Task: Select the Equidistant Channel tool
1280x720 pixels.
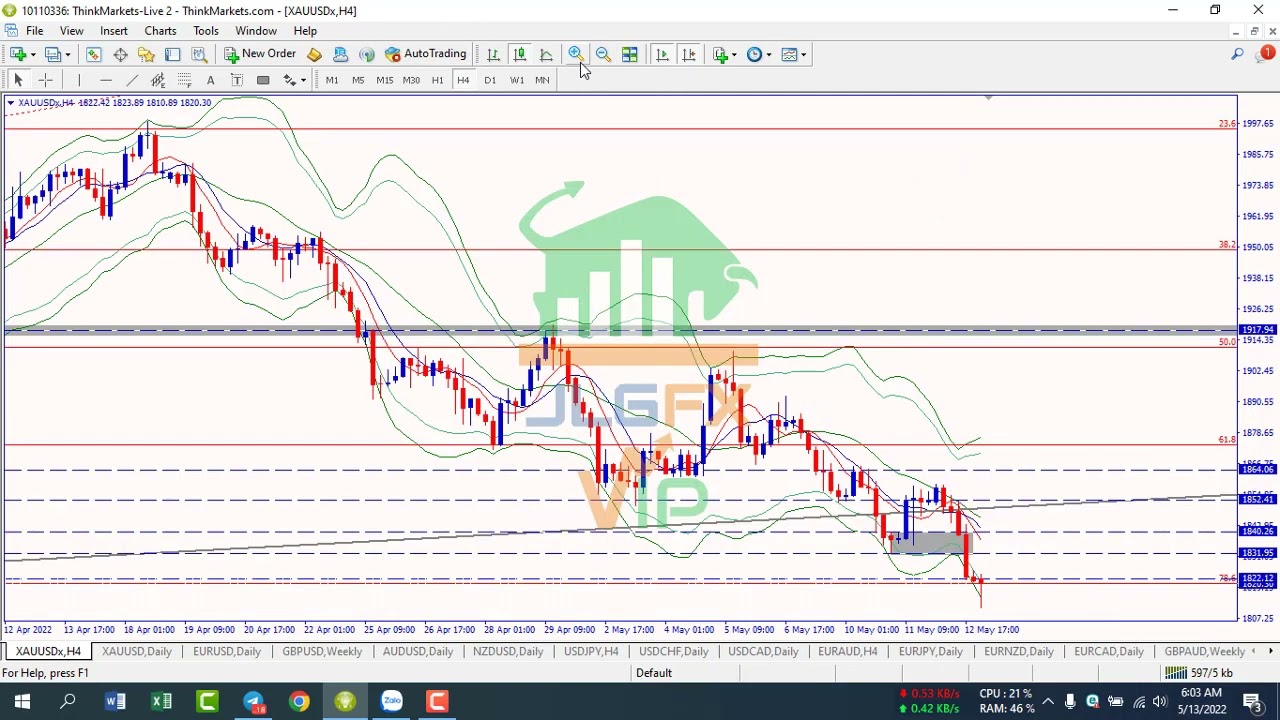Action: point(158,80)
